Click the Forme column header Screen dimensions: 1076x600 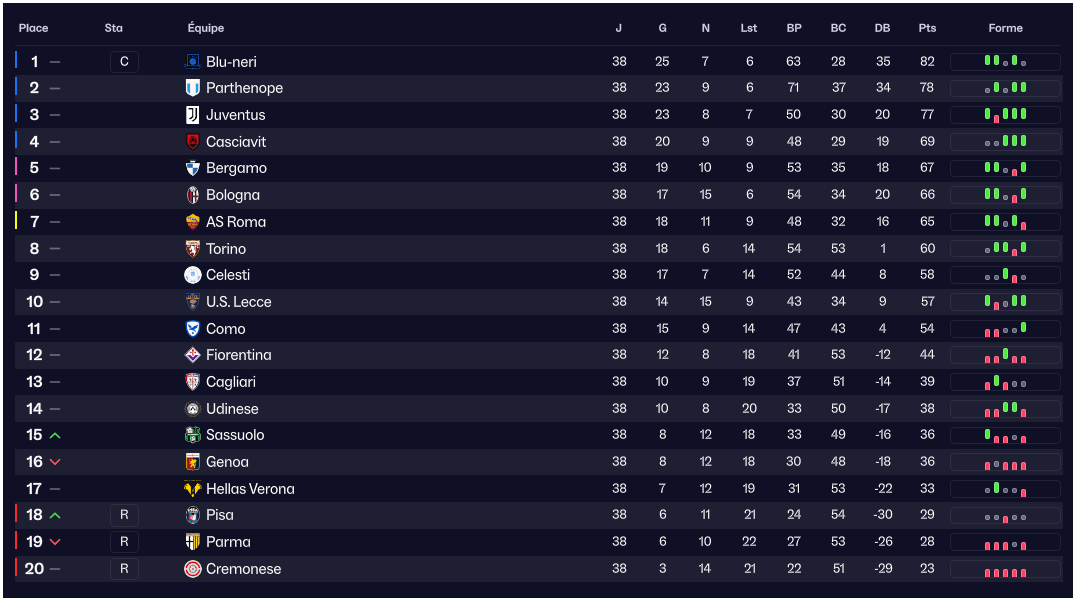pos(1005,28)
